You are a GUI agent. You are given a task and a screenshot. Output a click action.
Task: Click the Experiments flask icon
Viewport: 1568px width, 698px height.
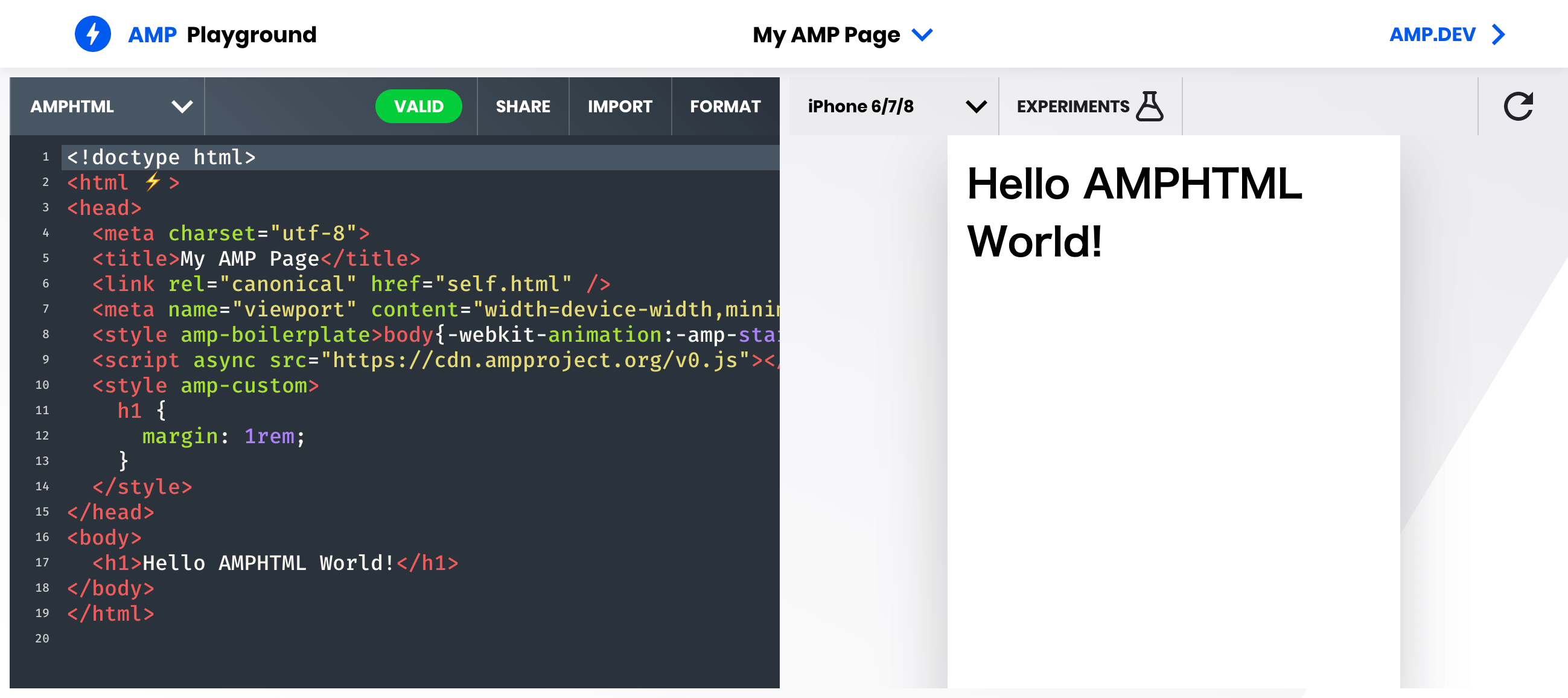(1149, 107)
